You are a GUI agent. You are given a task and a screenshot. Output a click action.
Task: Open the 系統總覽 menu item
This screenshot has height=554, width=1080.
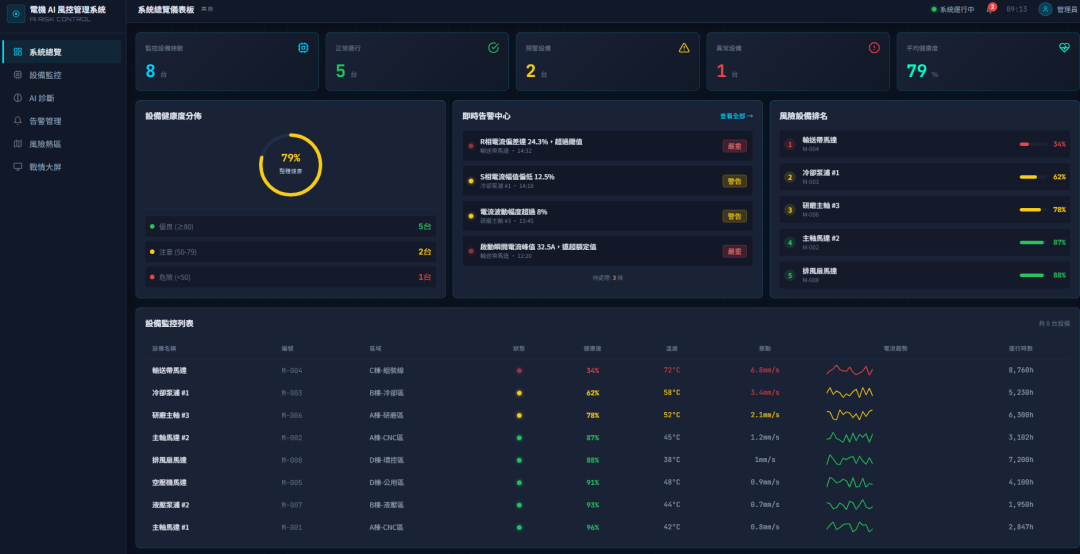[62, 52]
